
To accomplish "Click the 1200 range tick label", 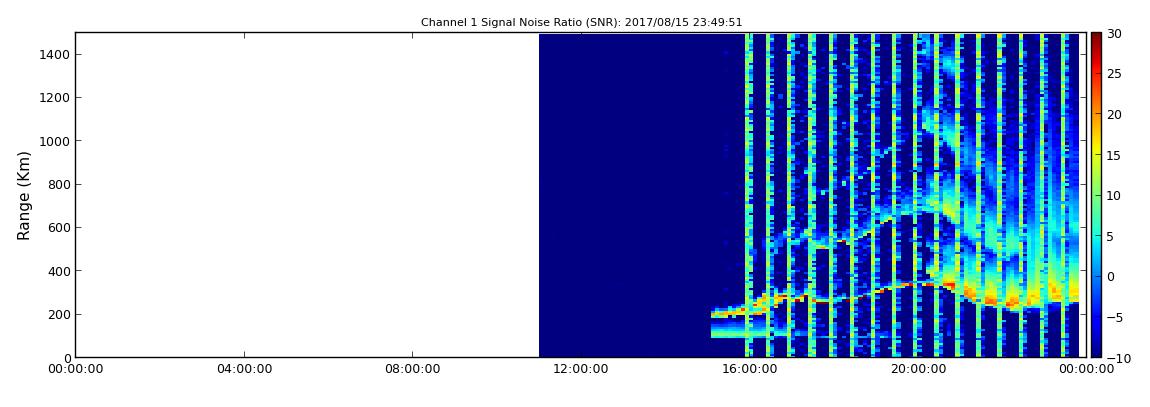I will (55, 98).
